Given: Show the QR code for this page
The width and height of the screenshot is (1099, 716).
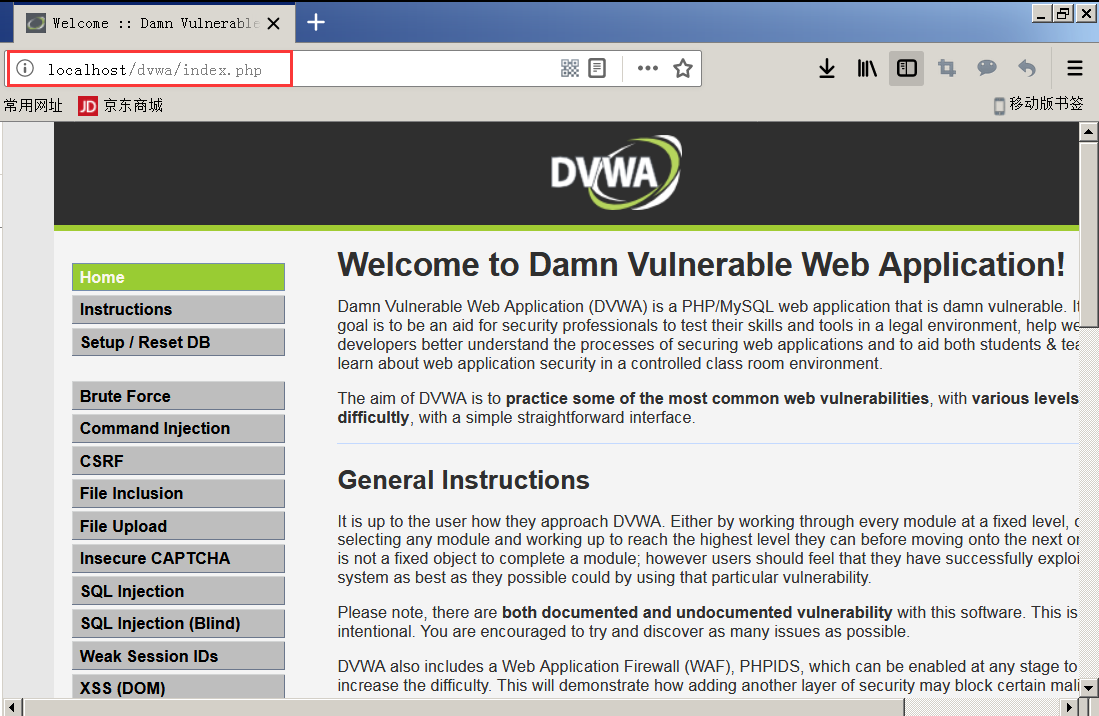Looking at the screenshot, I should pos(570,68).
